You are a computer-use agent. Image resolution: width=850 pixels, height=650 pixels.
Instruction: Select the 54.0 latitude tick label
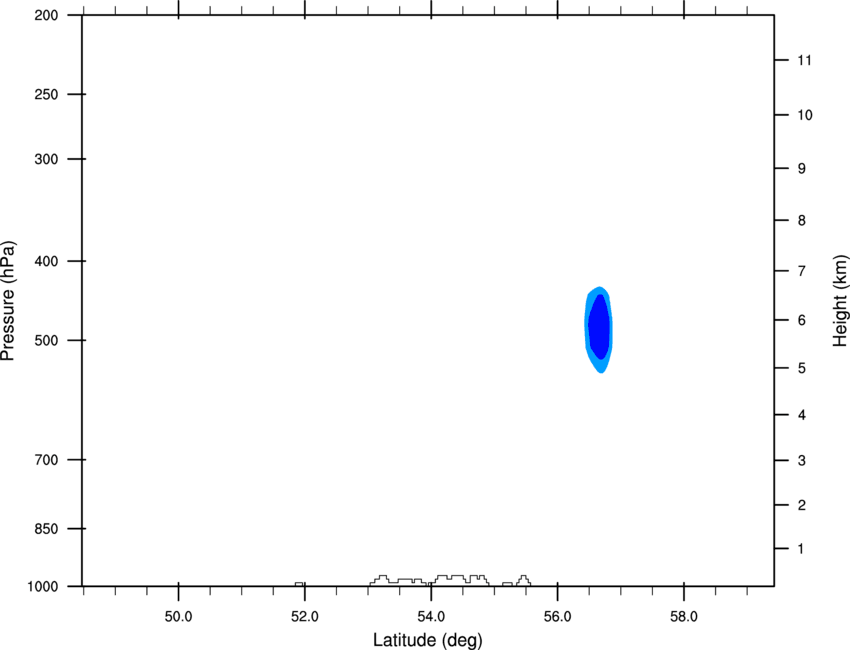(431, 617)
